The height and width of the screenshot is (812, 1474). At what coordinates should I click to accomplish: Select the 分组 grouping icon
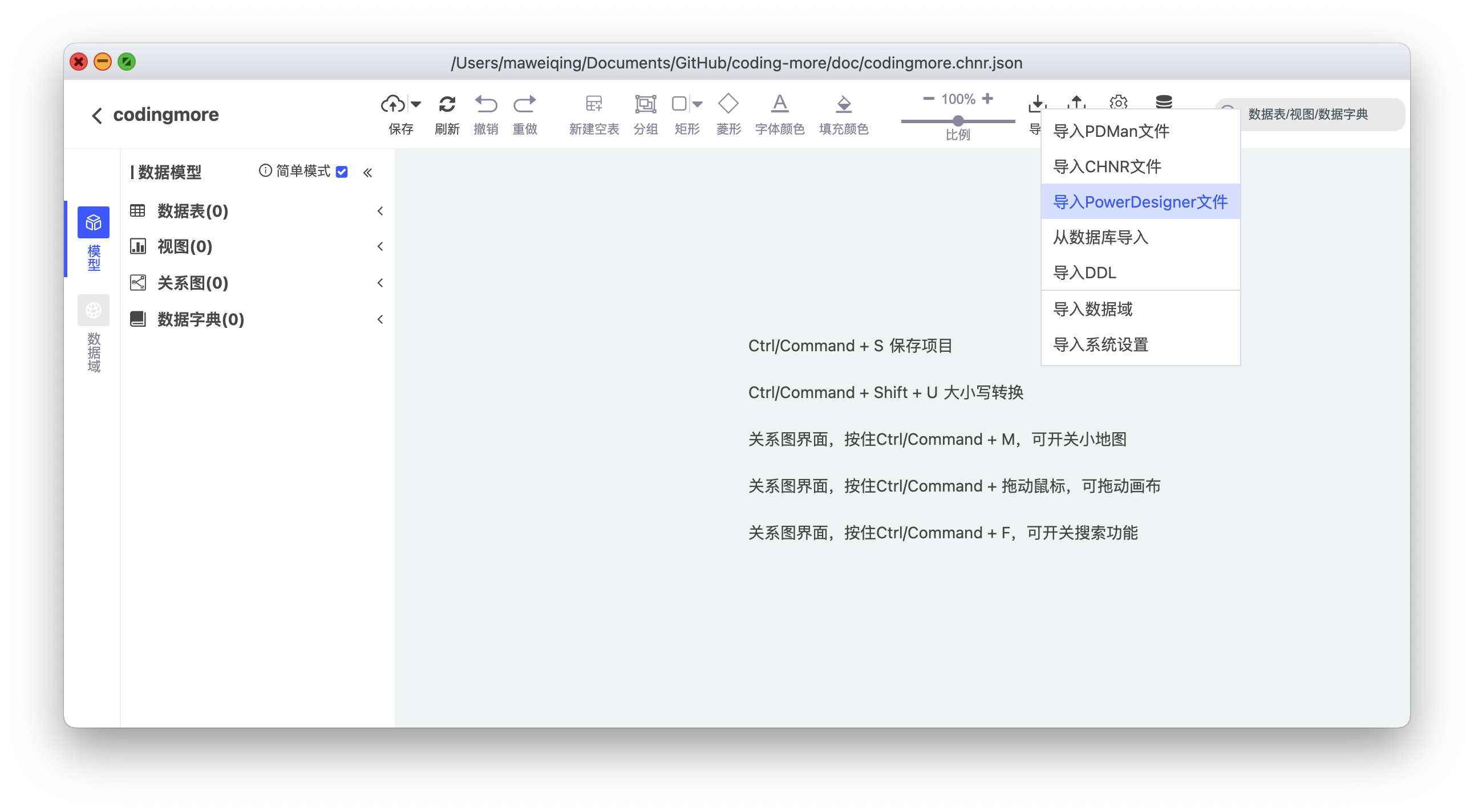(x=645, y=104)
